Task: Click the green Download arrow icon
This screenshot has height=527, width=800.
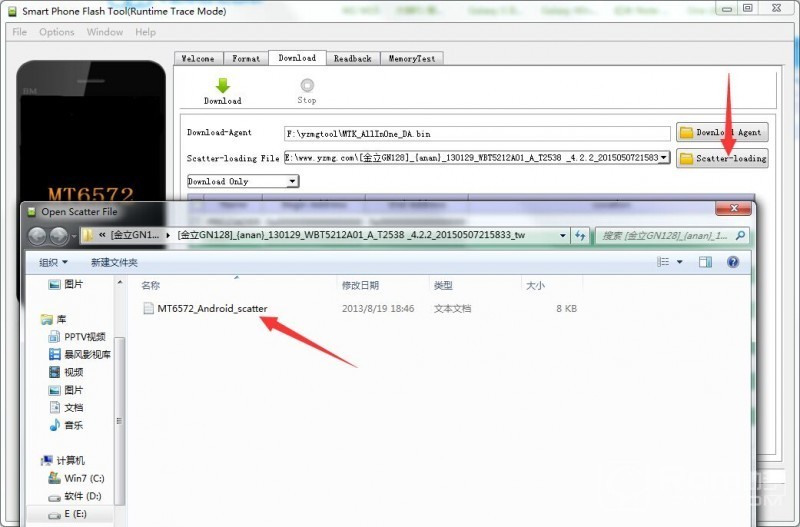Action: pyautogui.click(x=223, y=85)
